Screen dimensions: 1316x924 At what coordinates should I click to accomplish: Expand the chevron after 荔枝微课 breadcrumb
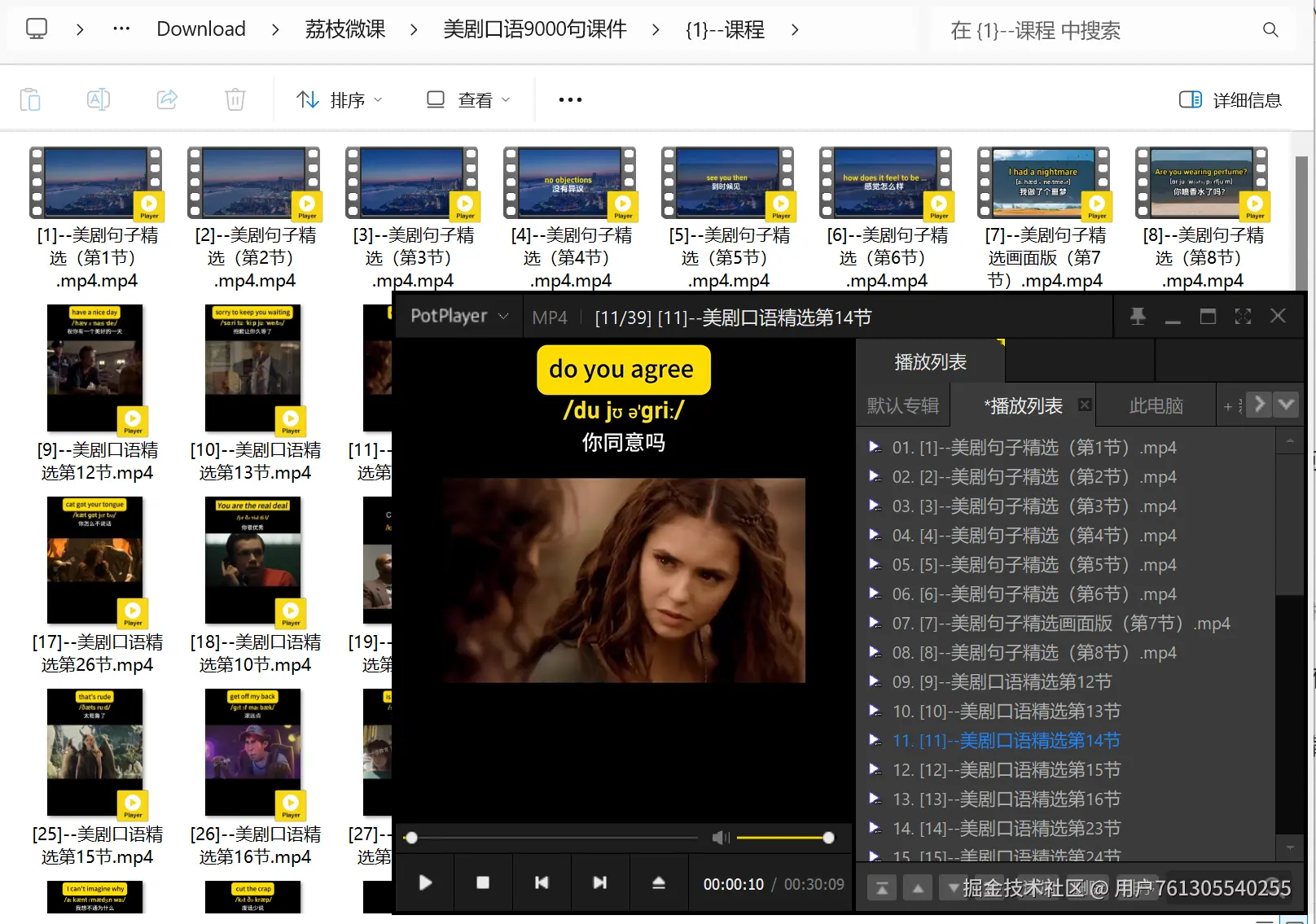pos(414,29)
